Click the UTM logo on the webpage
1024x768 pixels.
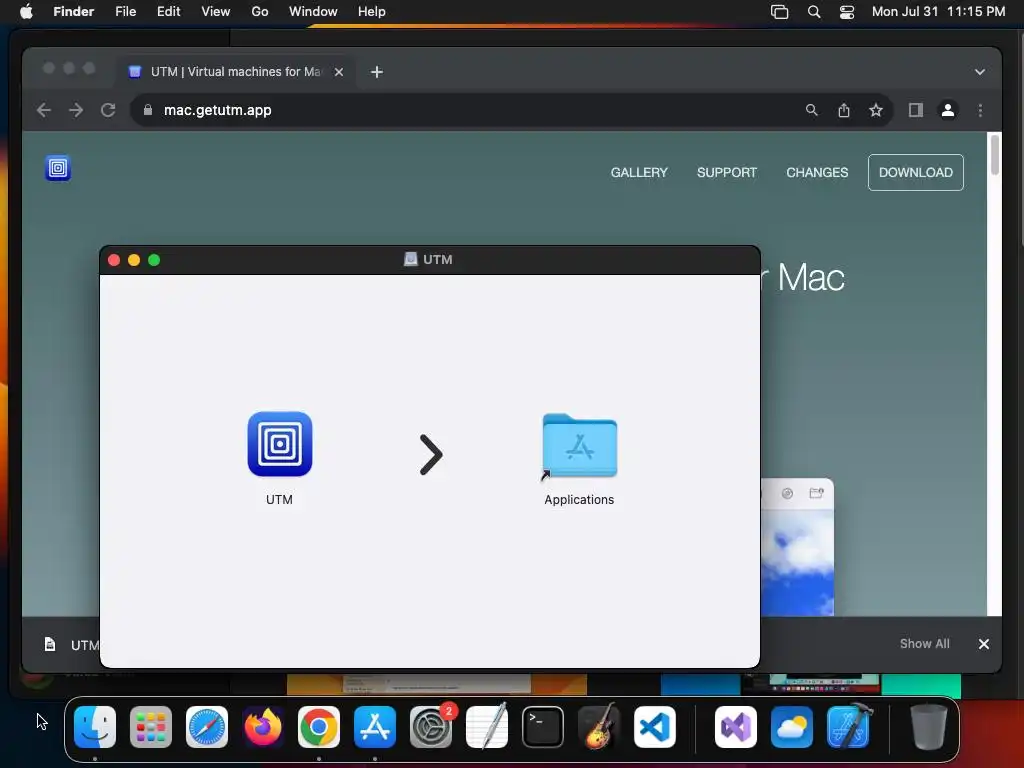coord(58,168)
